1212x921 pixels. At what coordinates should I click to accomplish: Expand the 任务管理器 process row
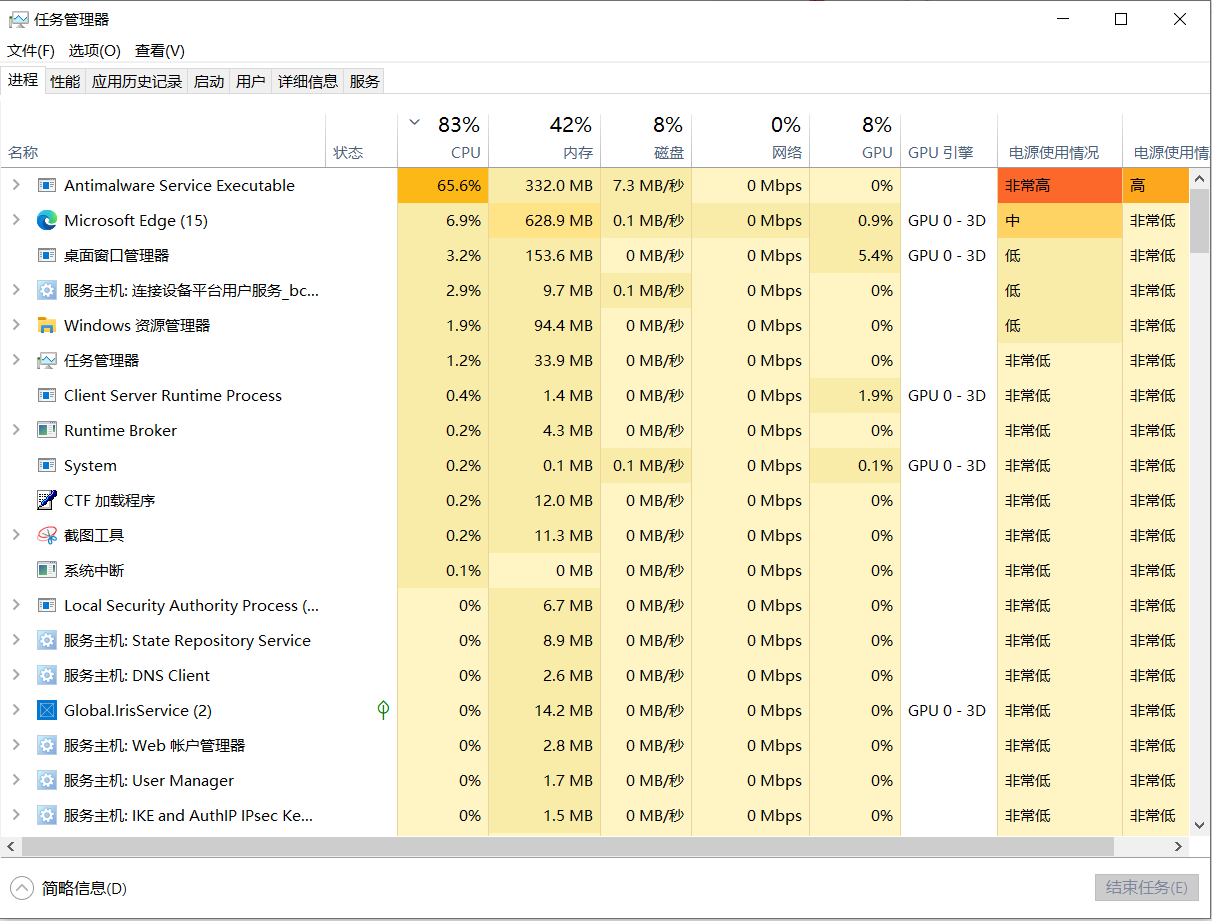15,360
